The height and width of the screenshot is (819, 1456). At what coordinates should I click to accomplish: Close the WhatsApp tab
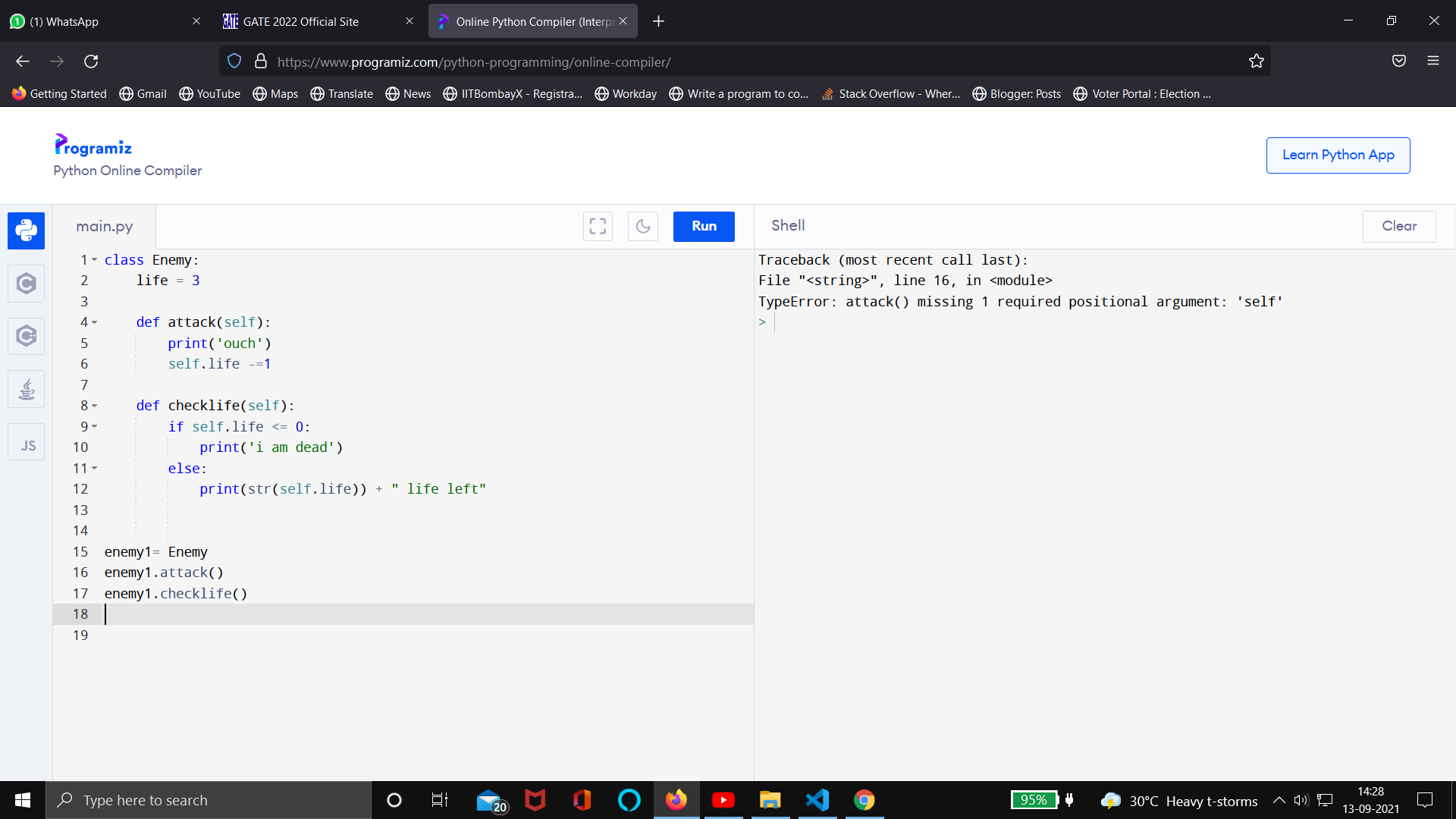pos(196,21)
